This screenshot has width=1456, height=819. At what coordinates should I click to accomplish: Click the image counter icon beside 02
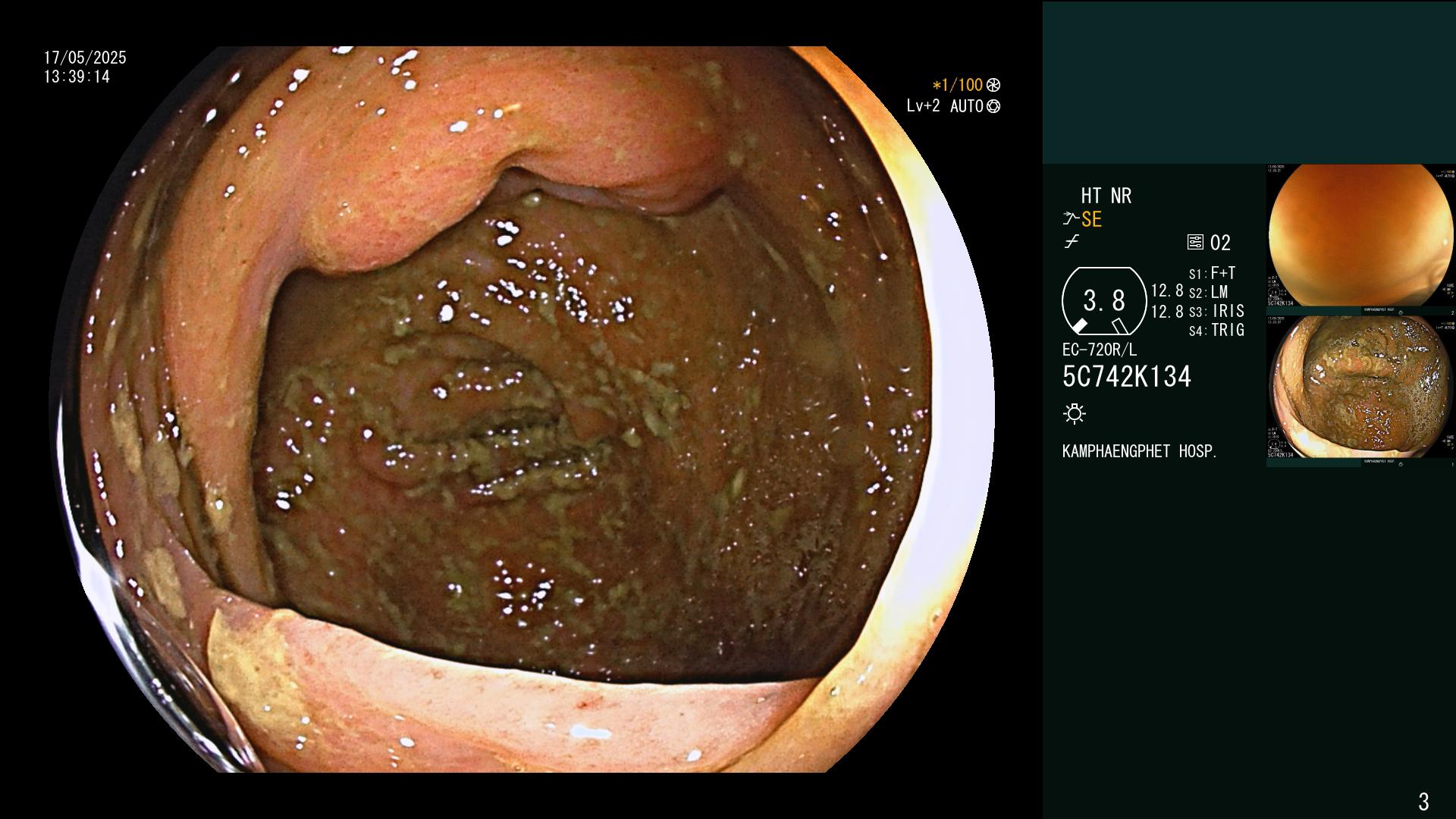pos(1195,243)
